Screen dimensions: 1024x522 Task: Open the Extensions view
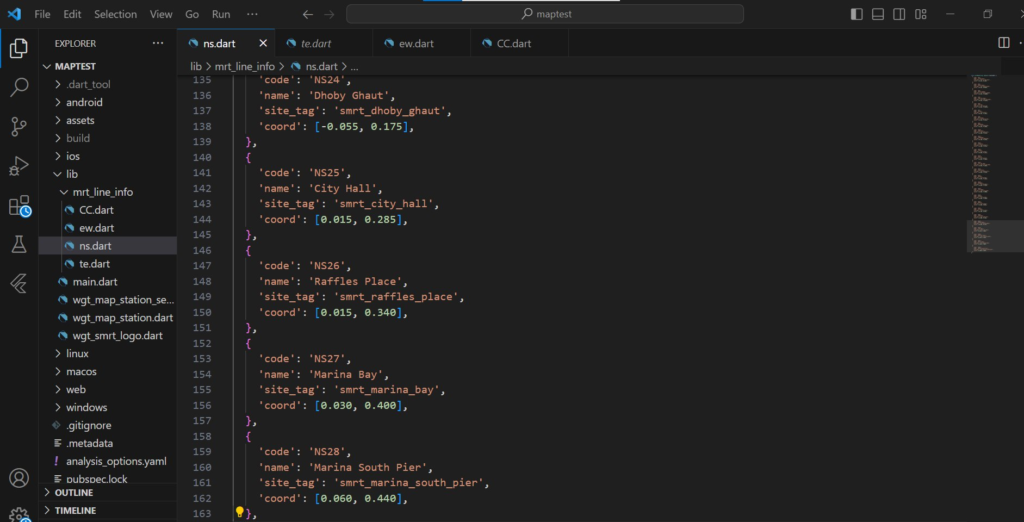pos(18,206)
